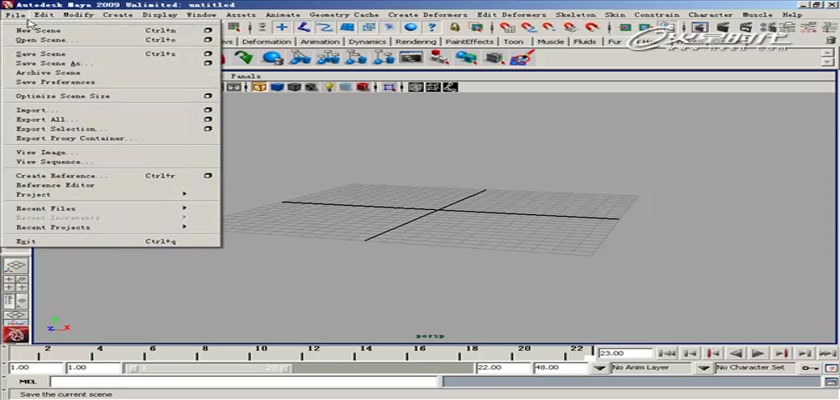840x400 pixels.
Task: Open Save Scene options box
Action: point(208,54)
